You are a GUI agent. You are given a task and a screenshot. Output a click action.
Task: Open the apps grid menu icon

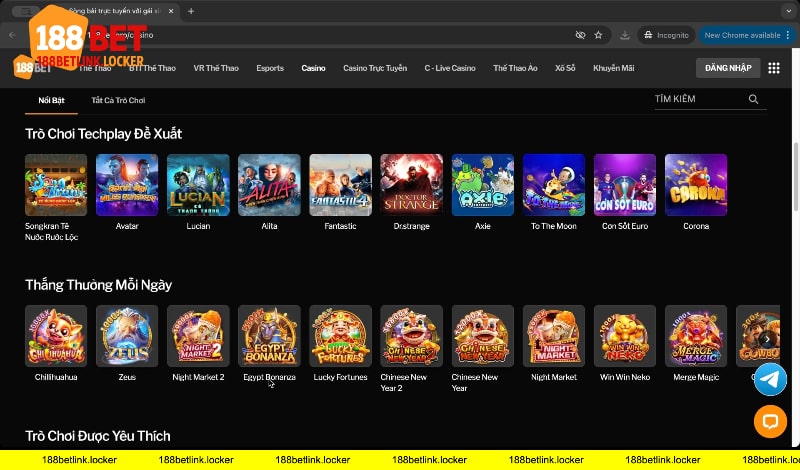coord(773,68)
